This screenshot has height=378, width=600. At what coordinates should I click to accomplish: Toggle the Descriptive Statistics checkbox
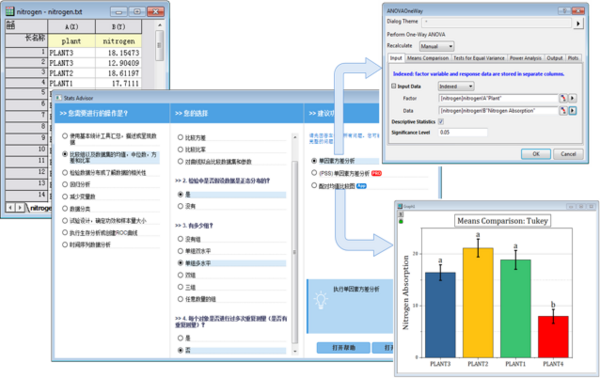click(x=441, y=122)
